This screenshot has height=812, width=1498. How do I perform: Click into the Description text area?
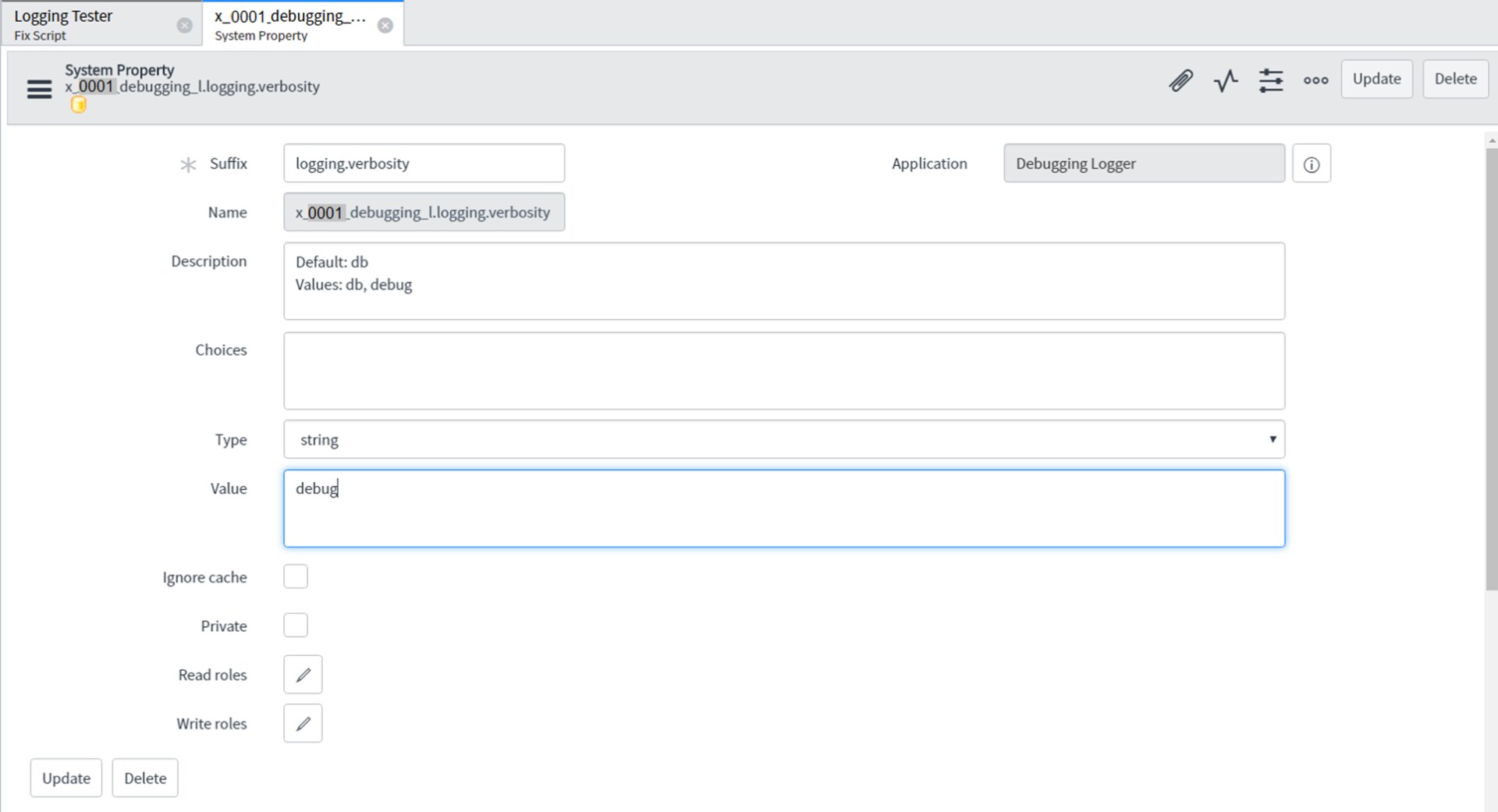(x=784, y=281)
